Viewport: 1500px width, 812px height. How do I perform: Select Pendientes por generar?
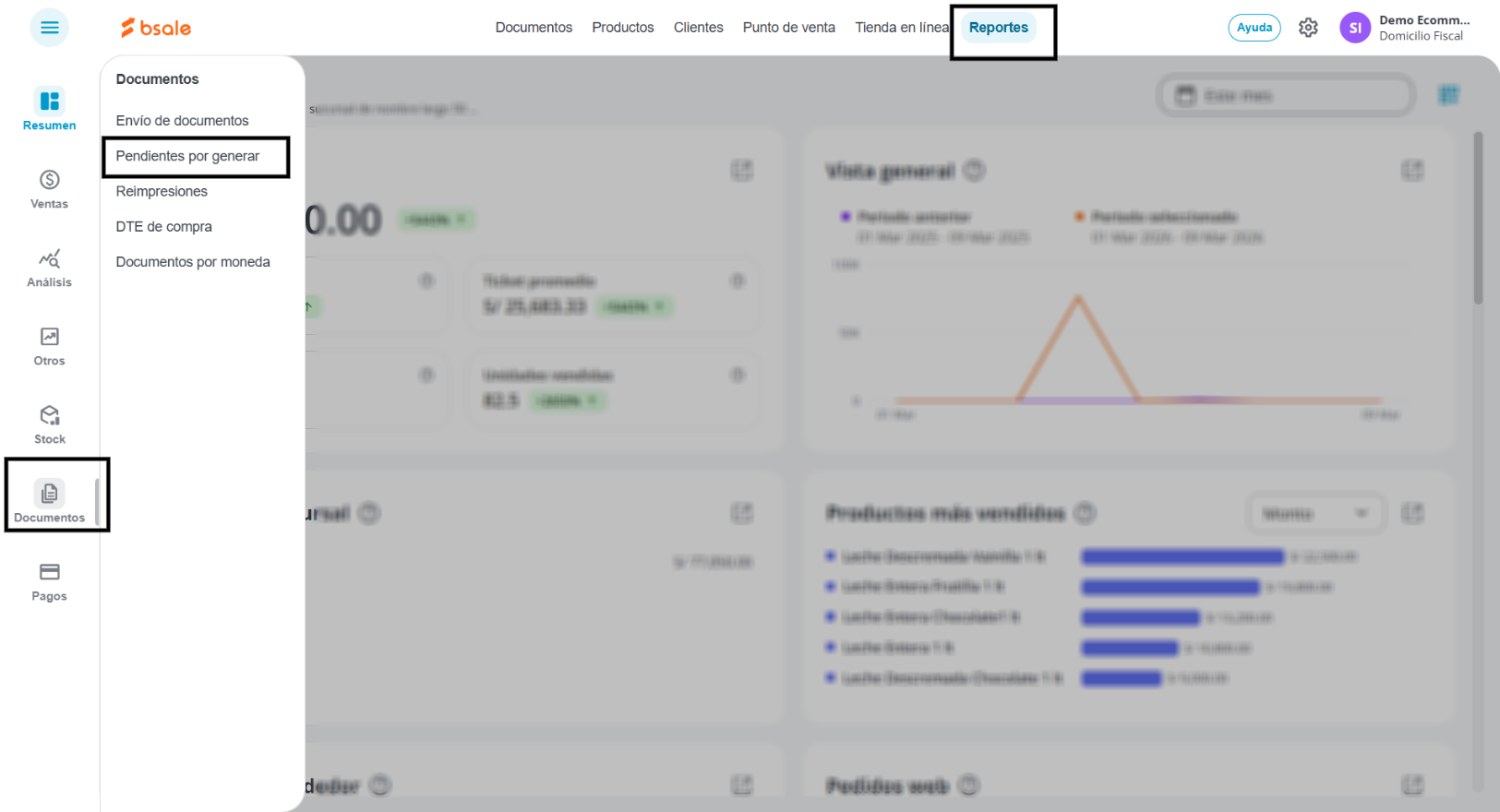[x=187, y=156]
